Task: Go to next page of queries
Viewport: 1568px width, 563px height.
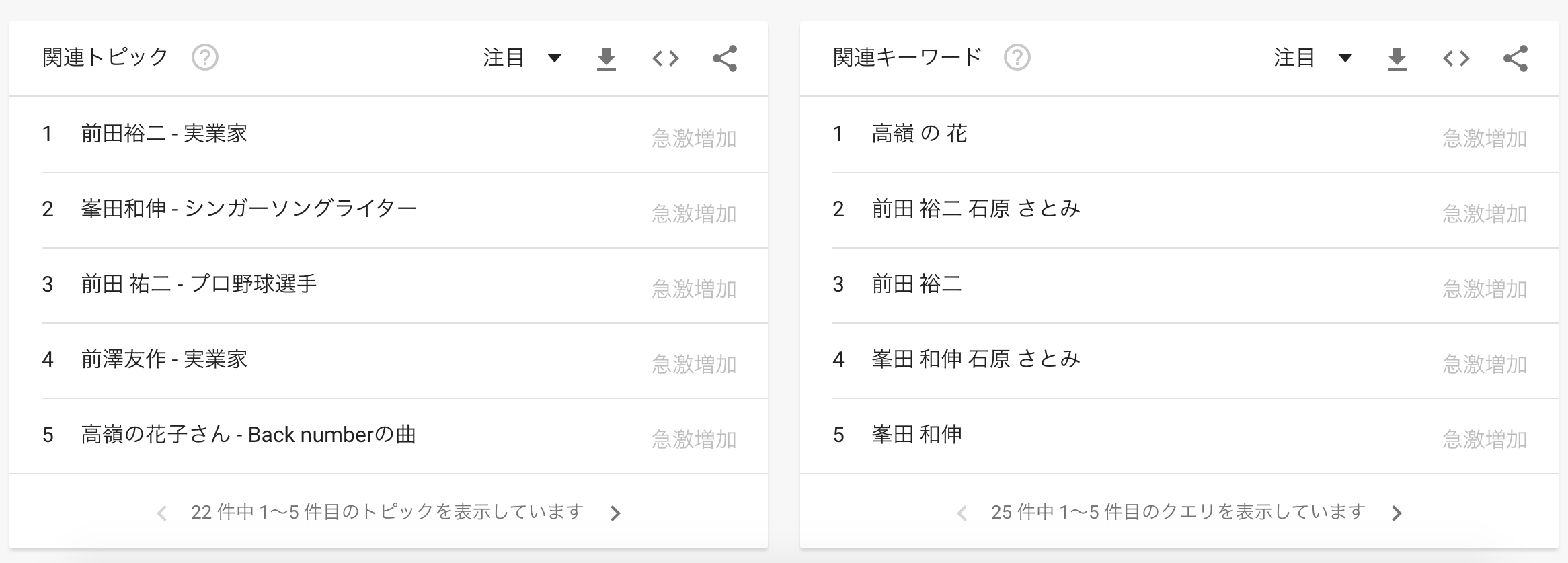Action: [1397, 513]
